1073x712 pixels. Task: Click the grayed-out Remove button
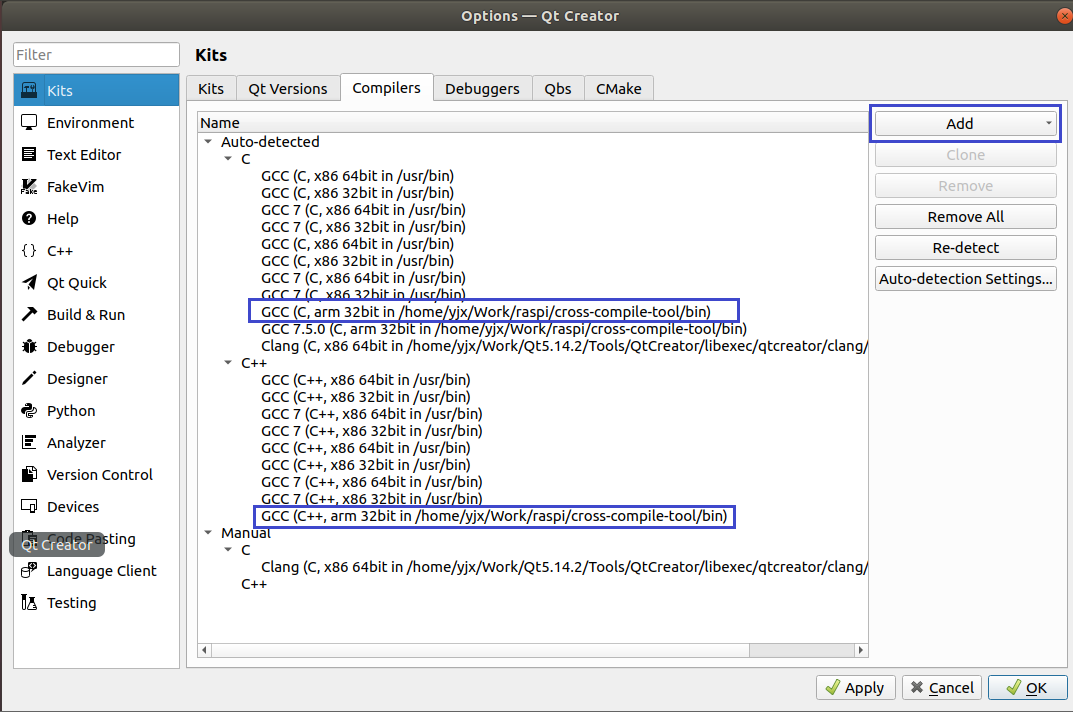966,186
